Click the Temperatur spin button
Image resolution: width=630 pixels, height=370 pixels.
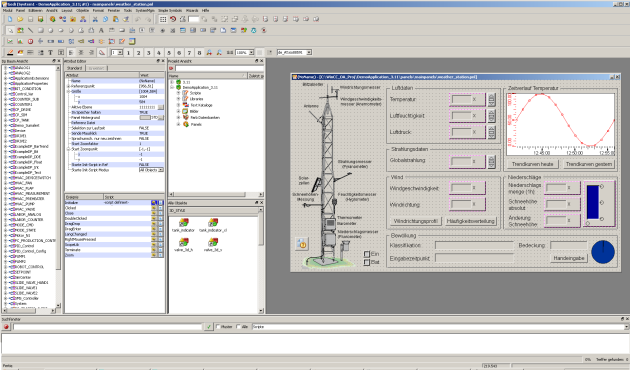[x=491, y=99]
